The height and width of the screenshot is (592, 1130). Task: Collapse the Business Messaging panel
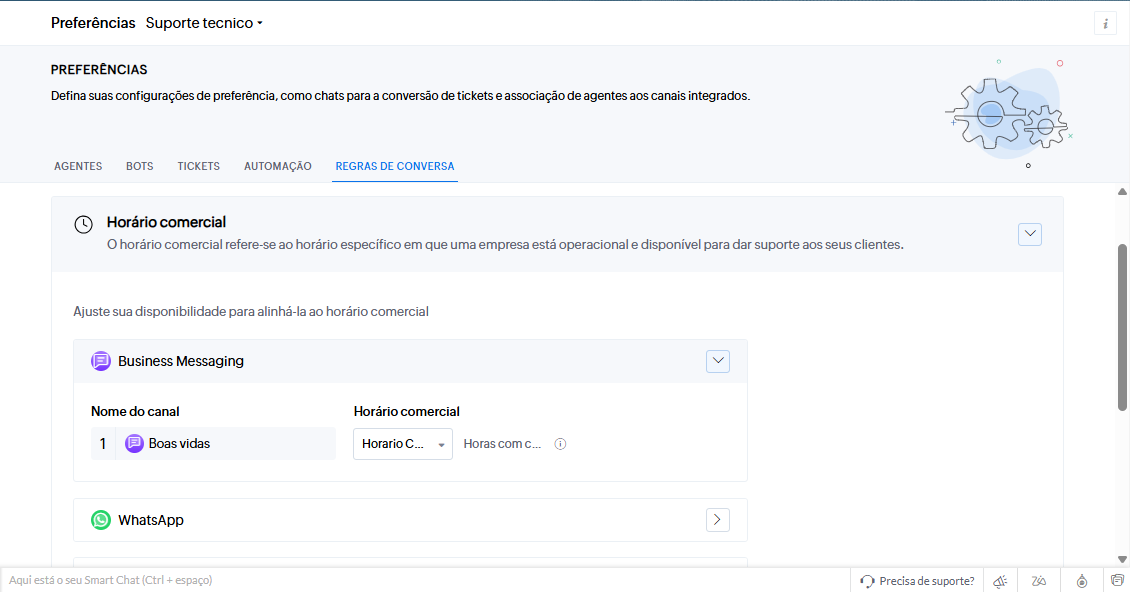coord(718,361)
